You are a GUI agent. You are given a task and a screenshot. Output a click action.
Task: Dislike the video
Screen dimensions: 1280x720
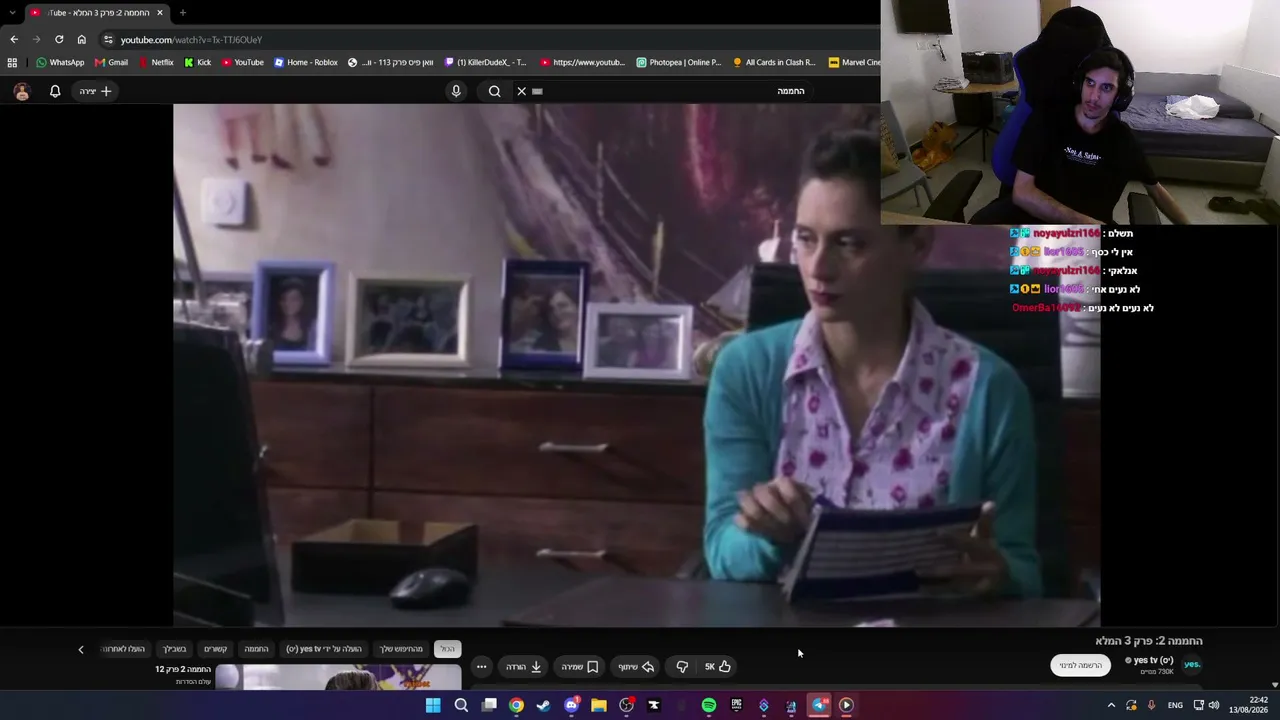coord(682,667)
